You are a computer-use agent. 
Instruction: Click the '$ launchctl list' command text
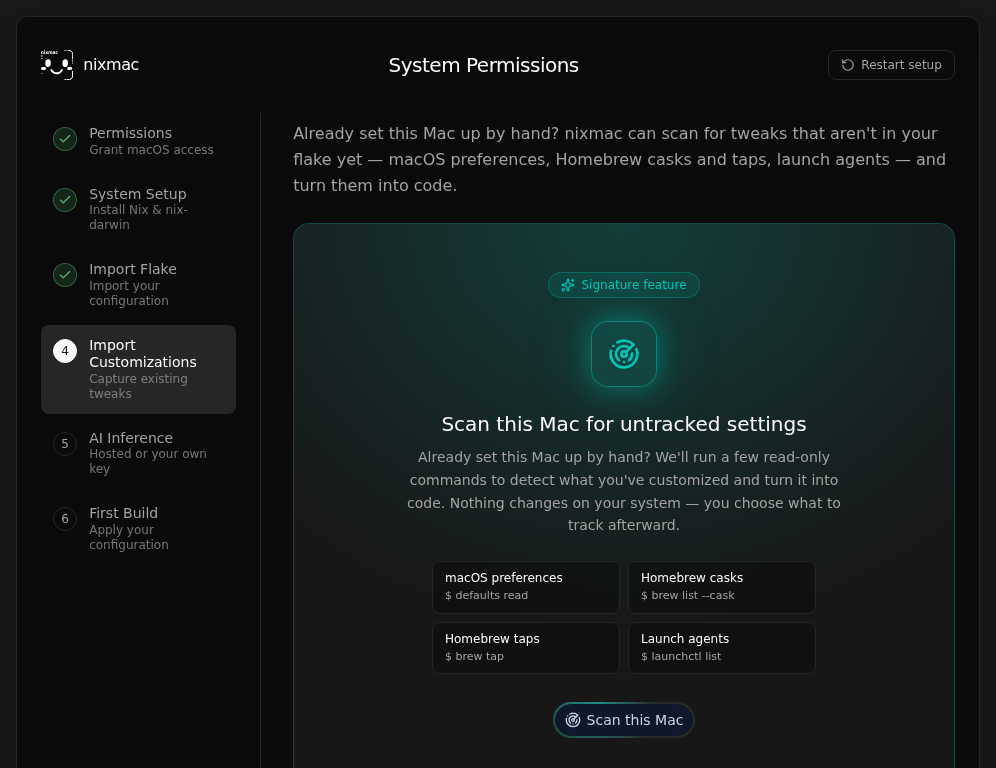pyautogui.click(x=681, y=656)
